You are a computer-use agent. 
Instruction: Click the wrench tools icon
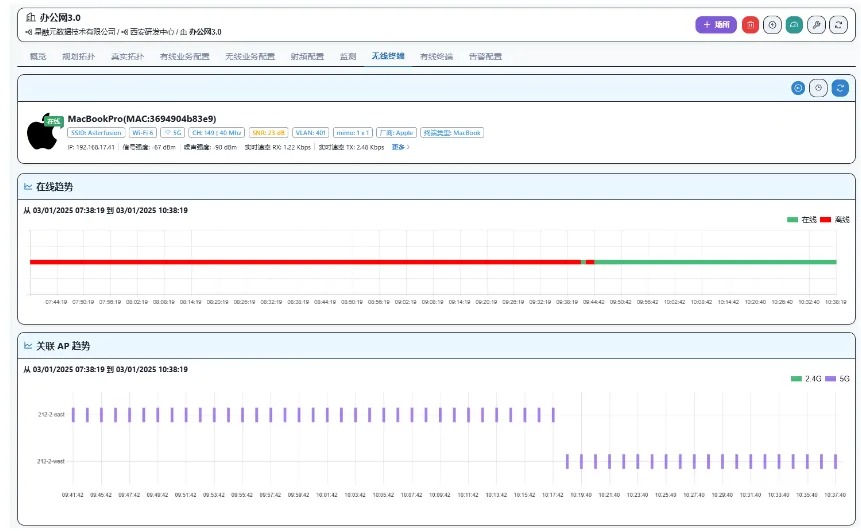(817, 25)
